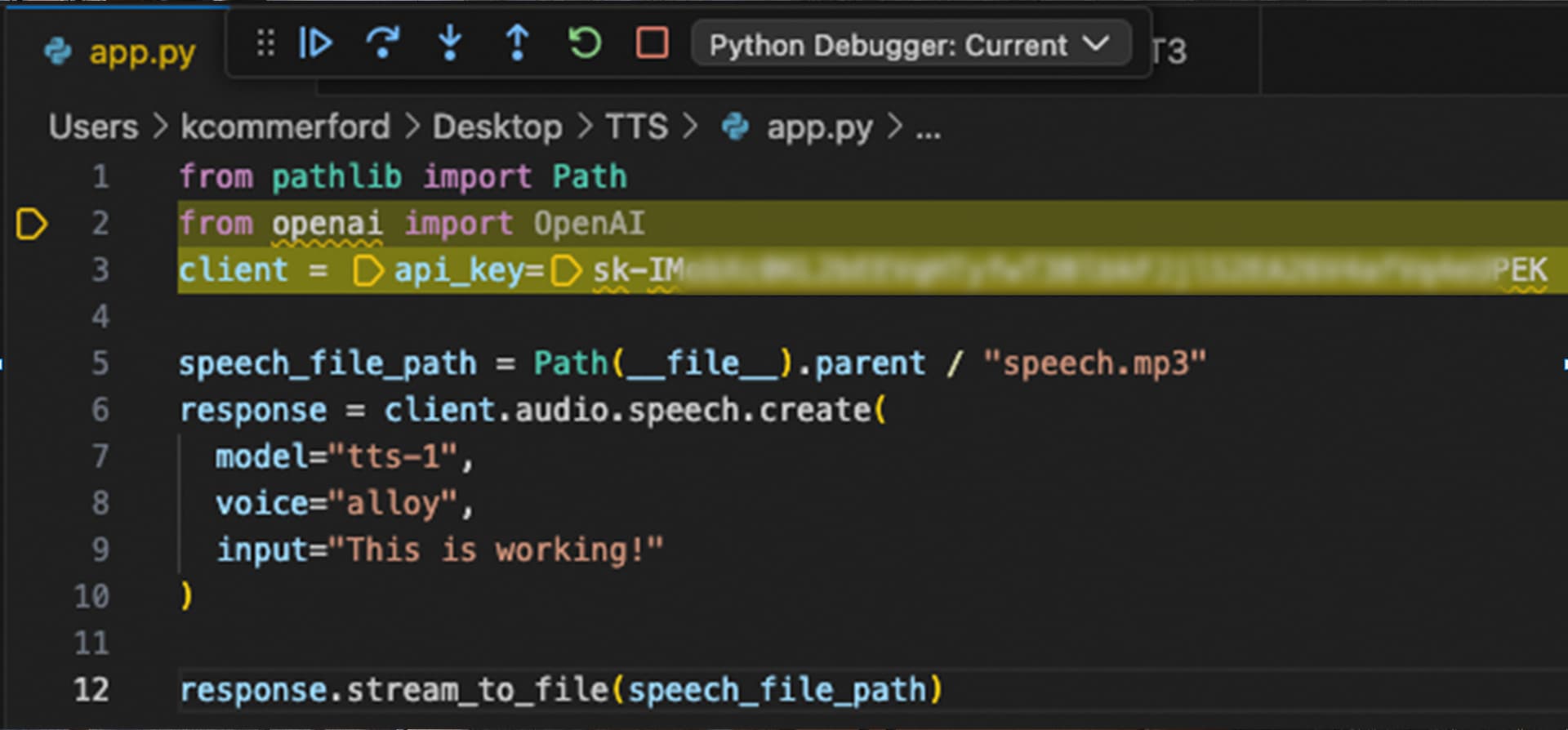
Task: Click line number 12 in the gutter
Action: click(91, 690)
